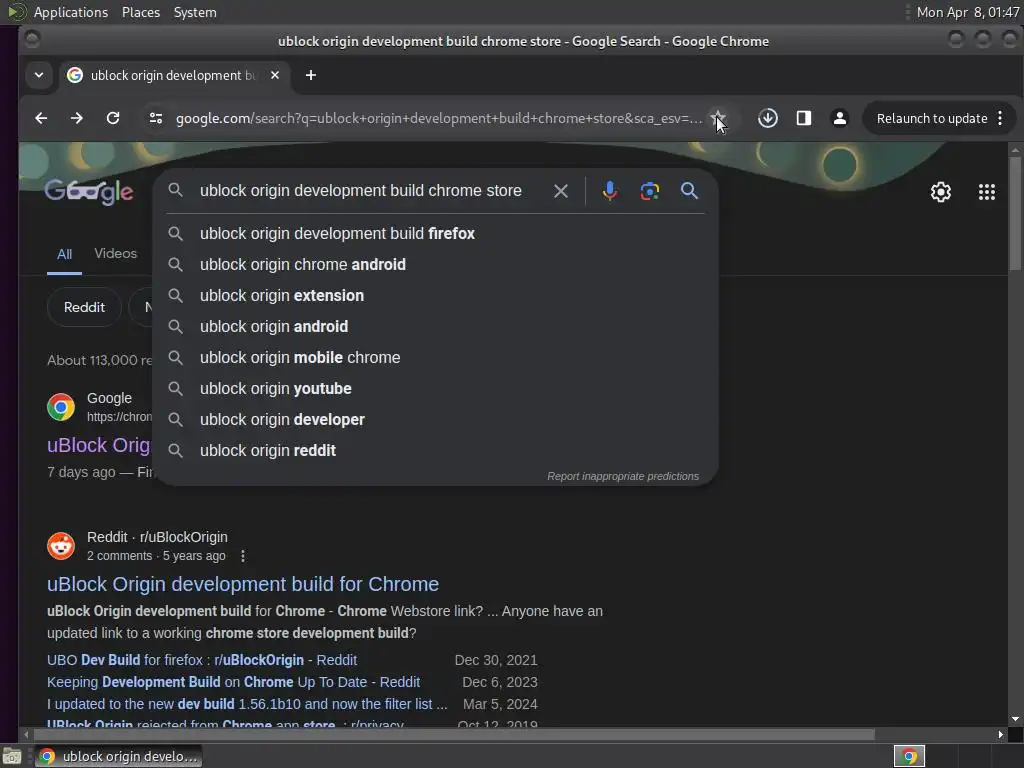Open 'uBlock Origin development build for Chrome' result
The height and width of the screenshot is (768, 1024).
(243, 584)
